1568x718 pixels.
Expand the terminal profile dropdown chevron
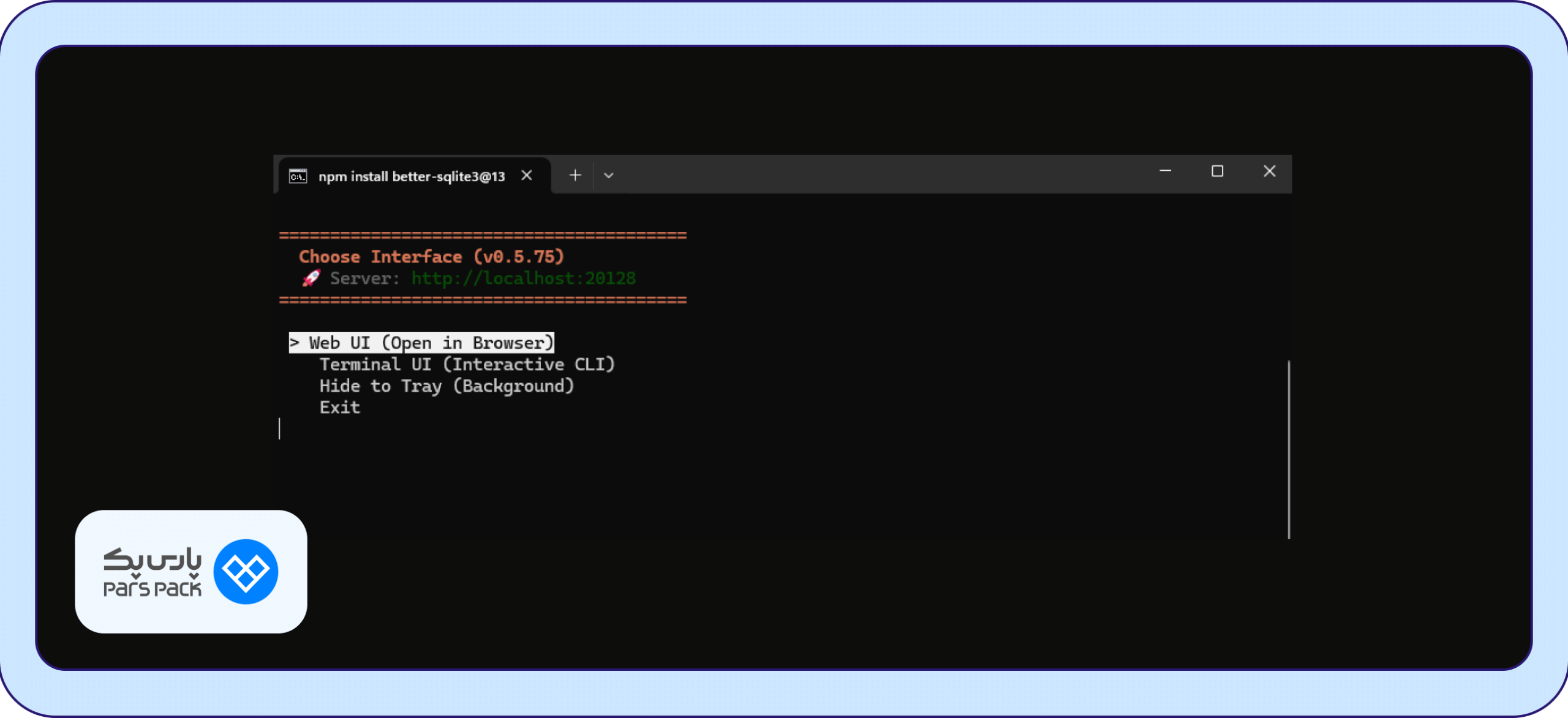click(608, 176)
